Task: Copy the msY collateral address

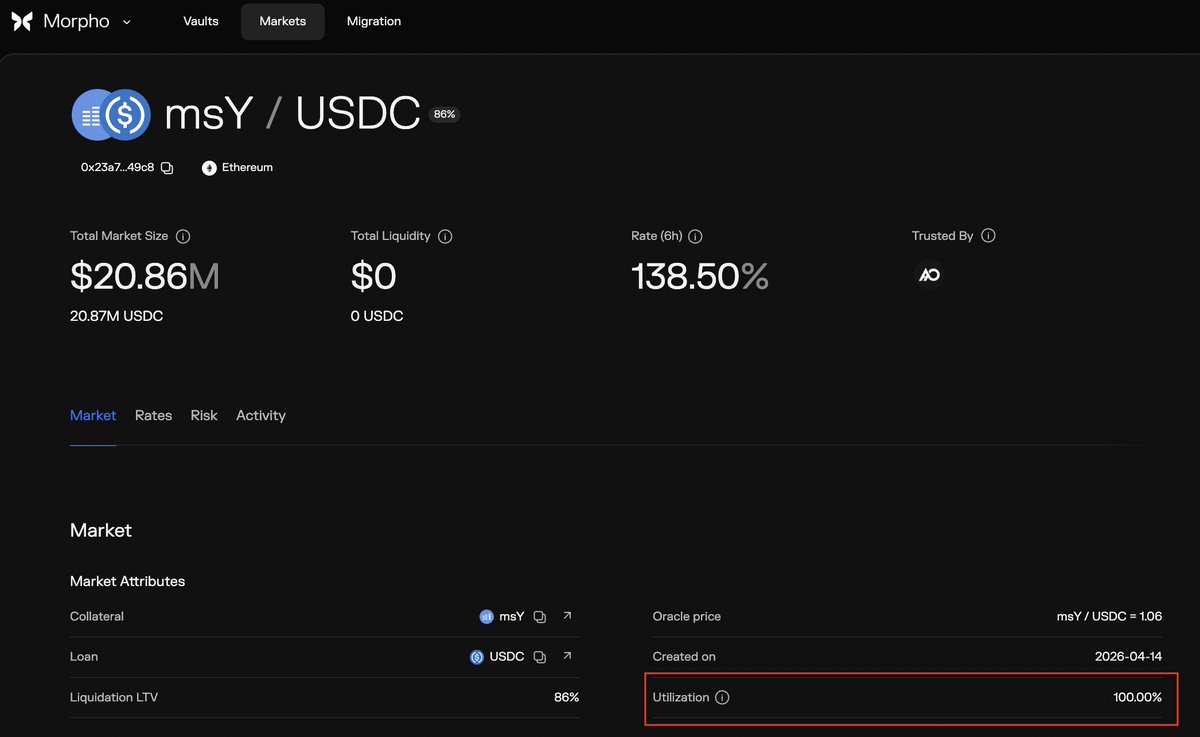Action: coord(540,617)
